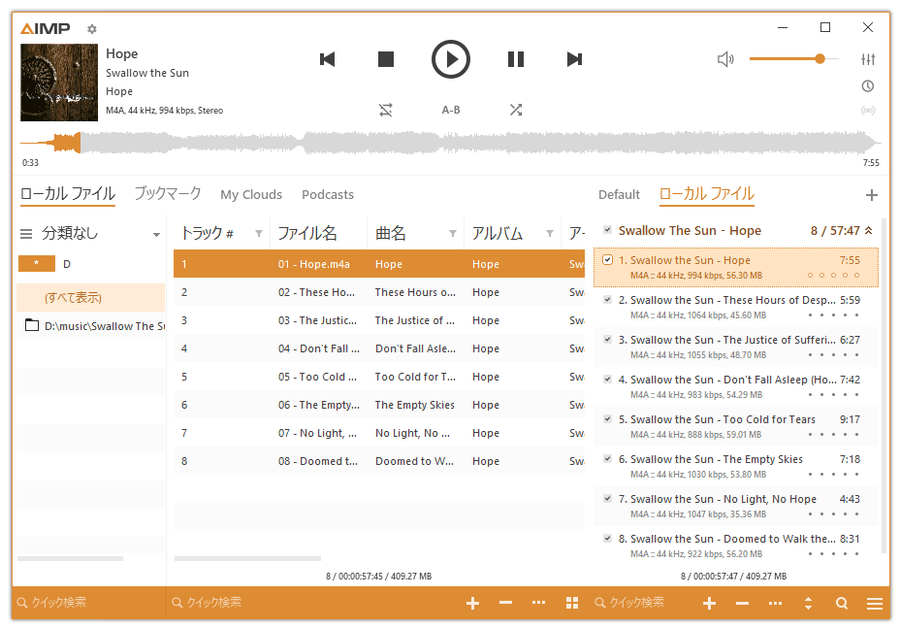Viewport: 900px width, 629px height.
Task: Open playlist more options dots icon
Action: (775, 603)
